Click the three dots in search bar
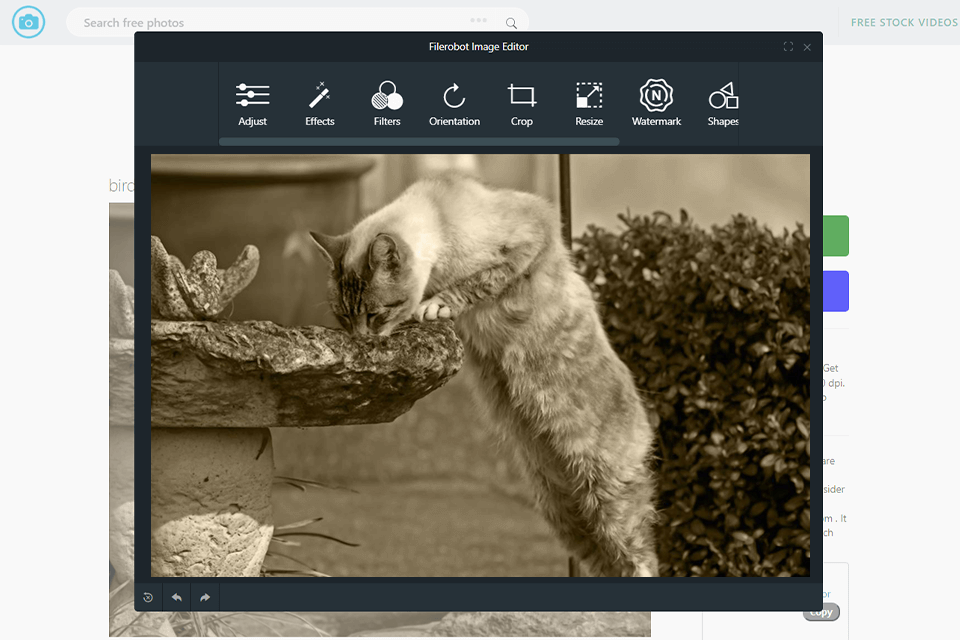Screen dimensions: 960x640 478,20
